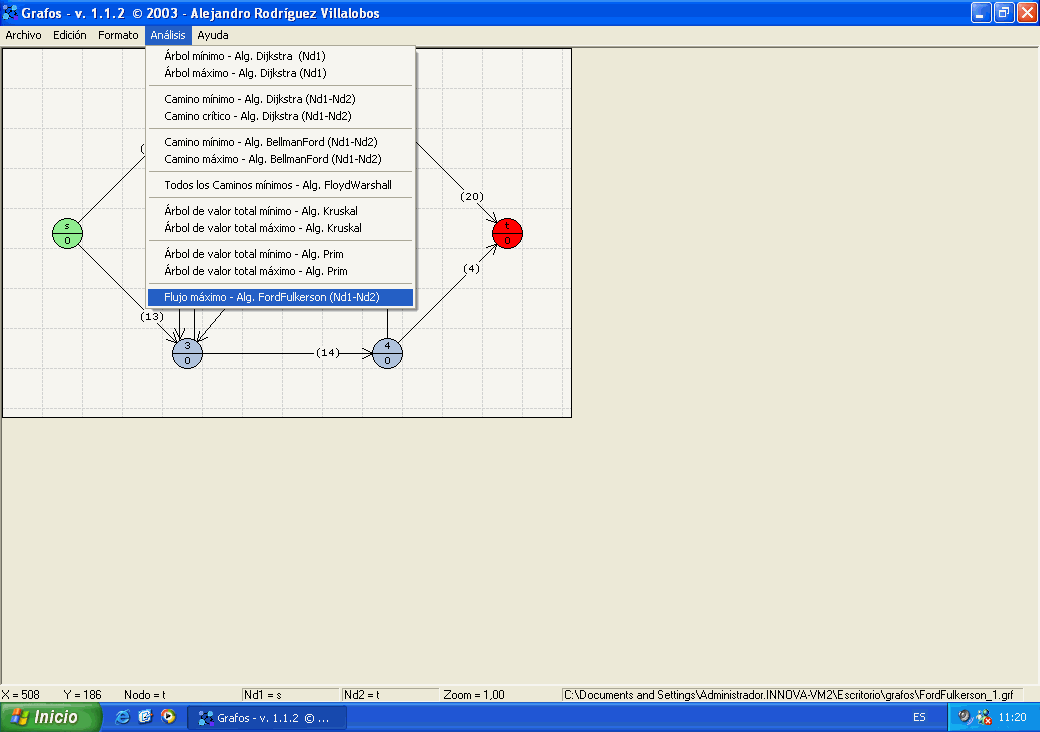The width and height of the screenshot is (1040, 732).
Task: Open Windows Media Player from quick launch
Action: point(168,717)
